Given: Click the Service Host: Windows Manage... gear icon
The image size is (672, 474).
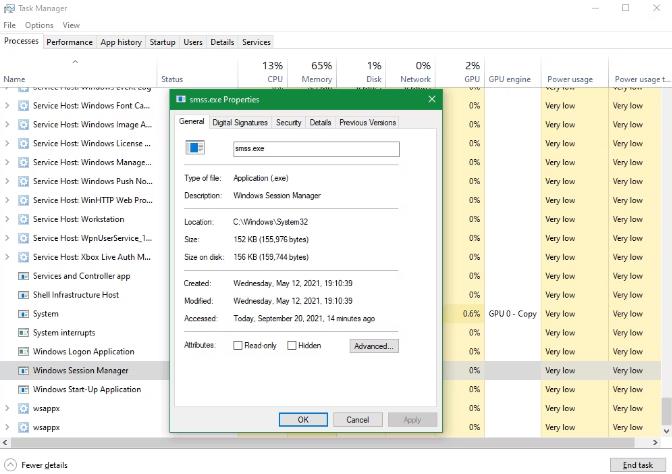Looking at the screenshot, I should click(x=23, y=162).
